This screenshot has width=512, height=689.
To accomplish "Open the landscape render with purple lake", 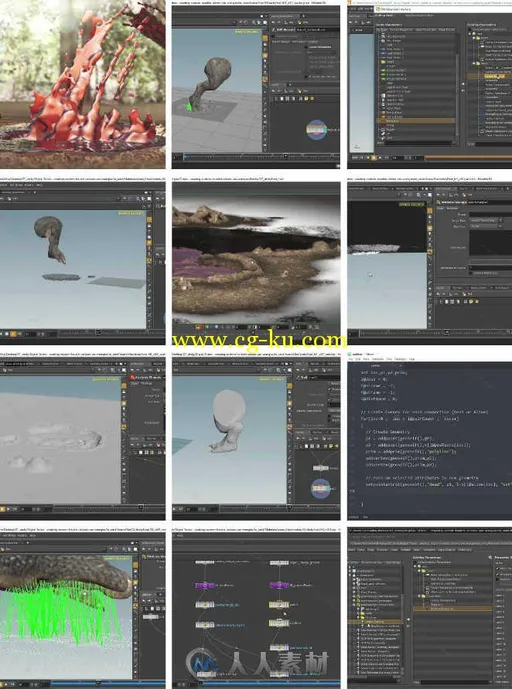I will click(x=256, y=259).
